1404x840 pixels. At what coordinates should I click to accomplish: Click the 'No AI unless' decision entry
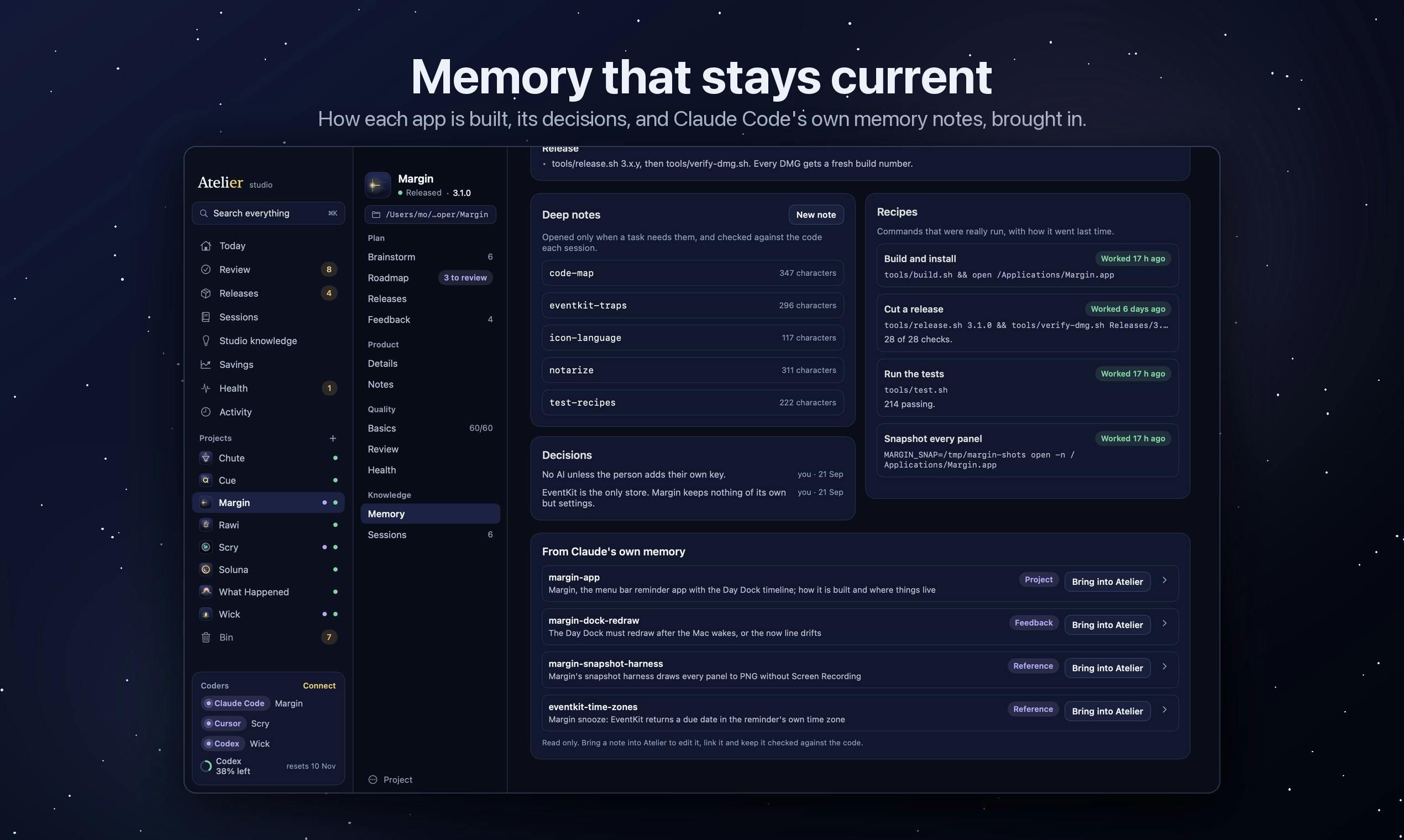pyautogui.click(x=693, y=474)
